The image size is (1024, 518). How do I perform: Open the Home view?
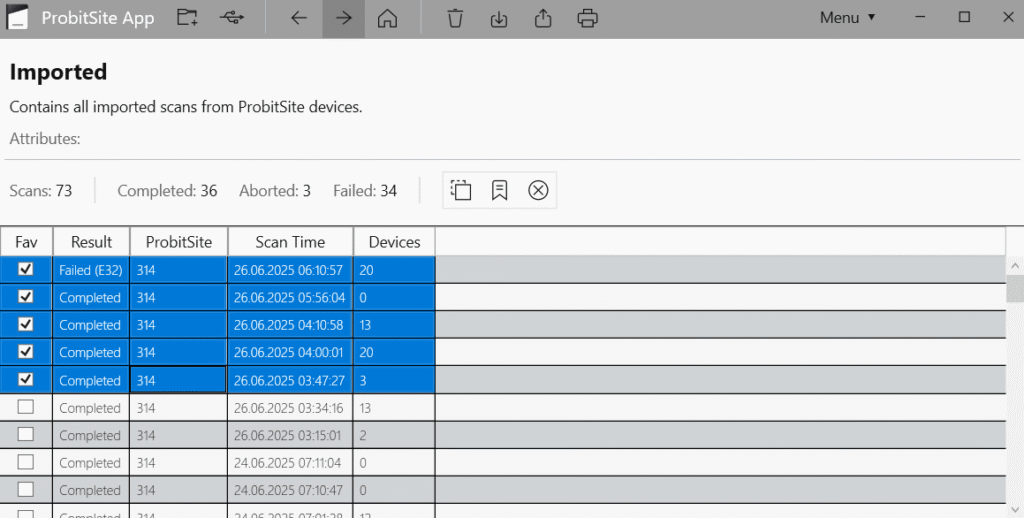click(387, 18)
